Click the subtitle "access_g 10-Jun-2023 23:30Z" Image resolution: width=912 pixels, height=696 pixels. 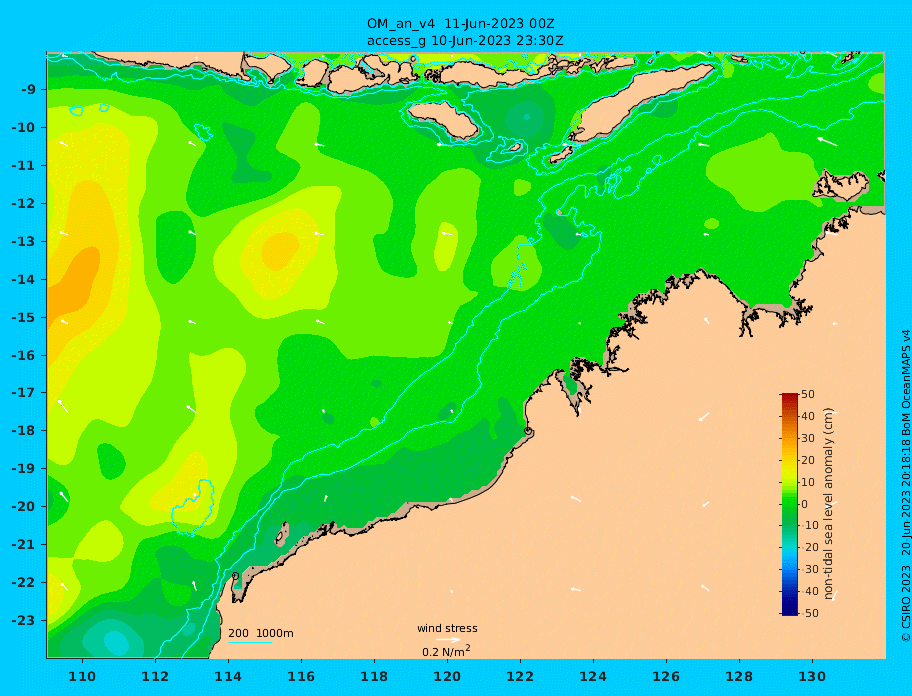click(x=465, y=41)
